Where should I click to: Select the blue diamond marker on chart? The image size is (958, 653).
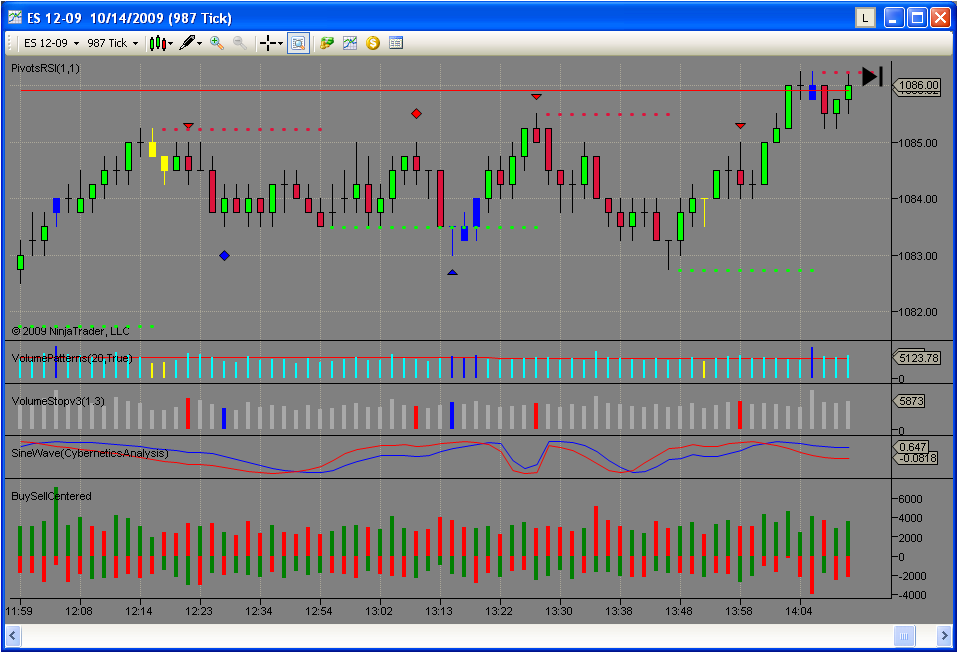pos(224,255)
